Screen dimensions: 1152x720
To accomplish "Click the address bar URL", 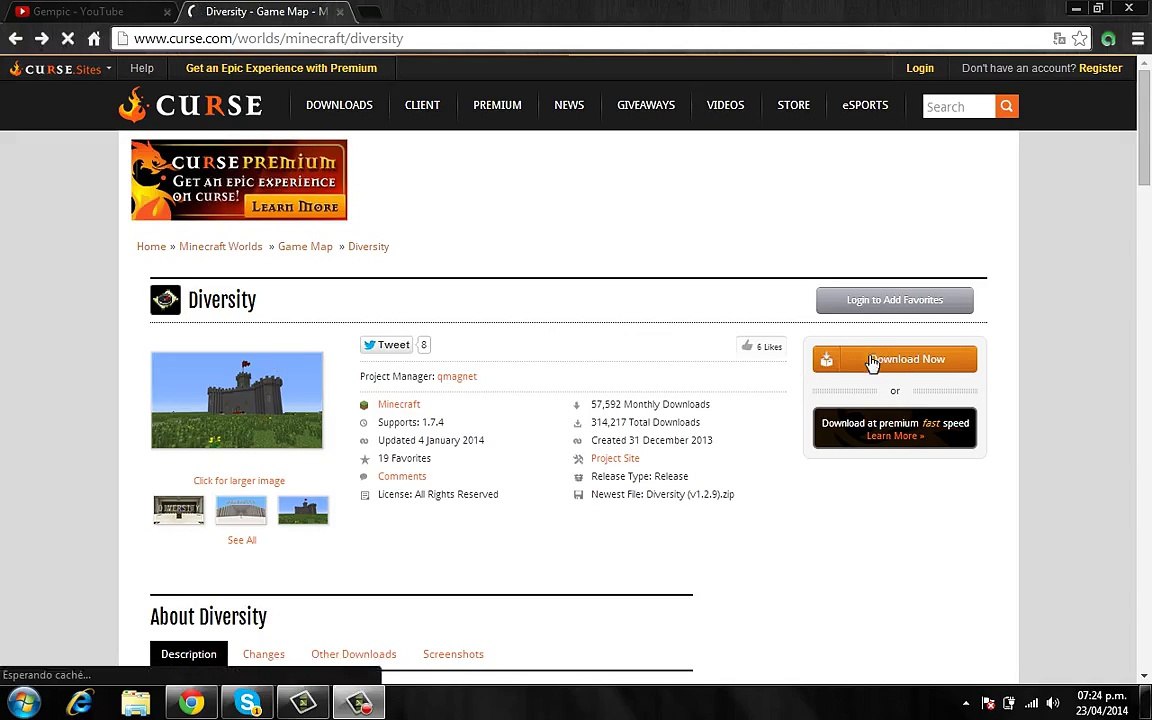I will pos(268,38).
